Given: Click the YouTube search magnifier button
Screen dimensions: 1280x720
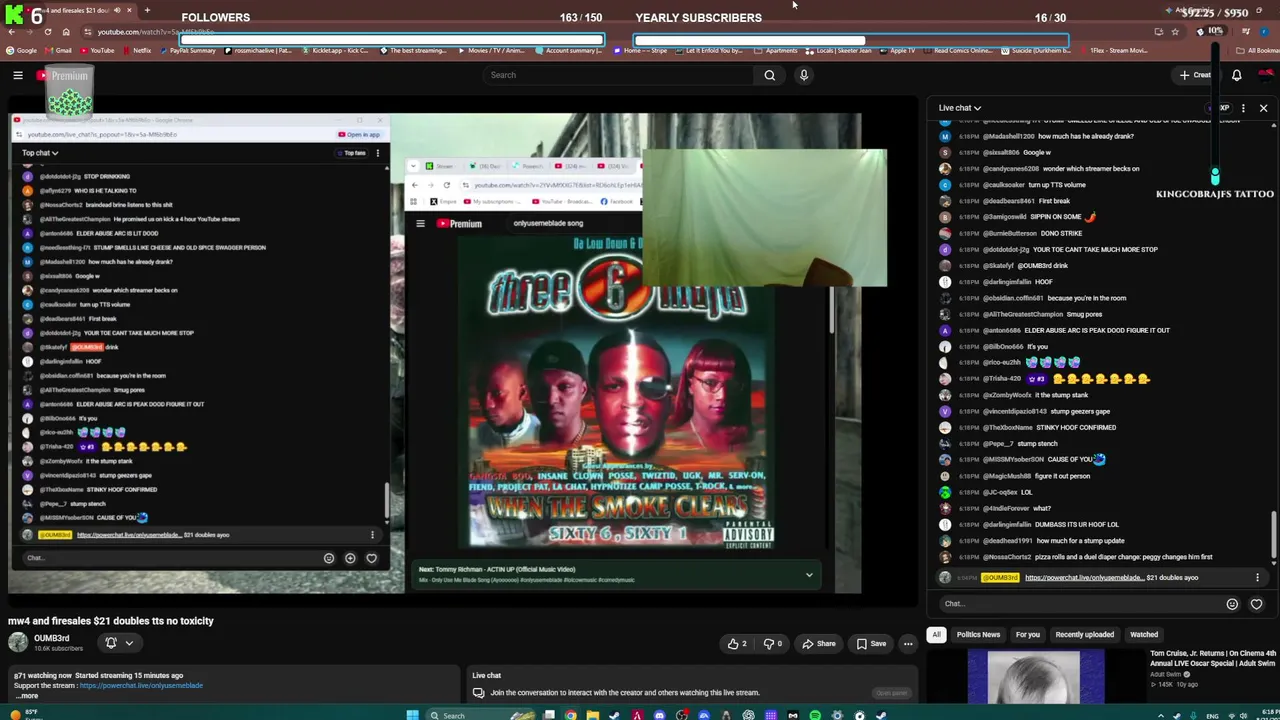Looking at the screenshot, I should 769,75.
